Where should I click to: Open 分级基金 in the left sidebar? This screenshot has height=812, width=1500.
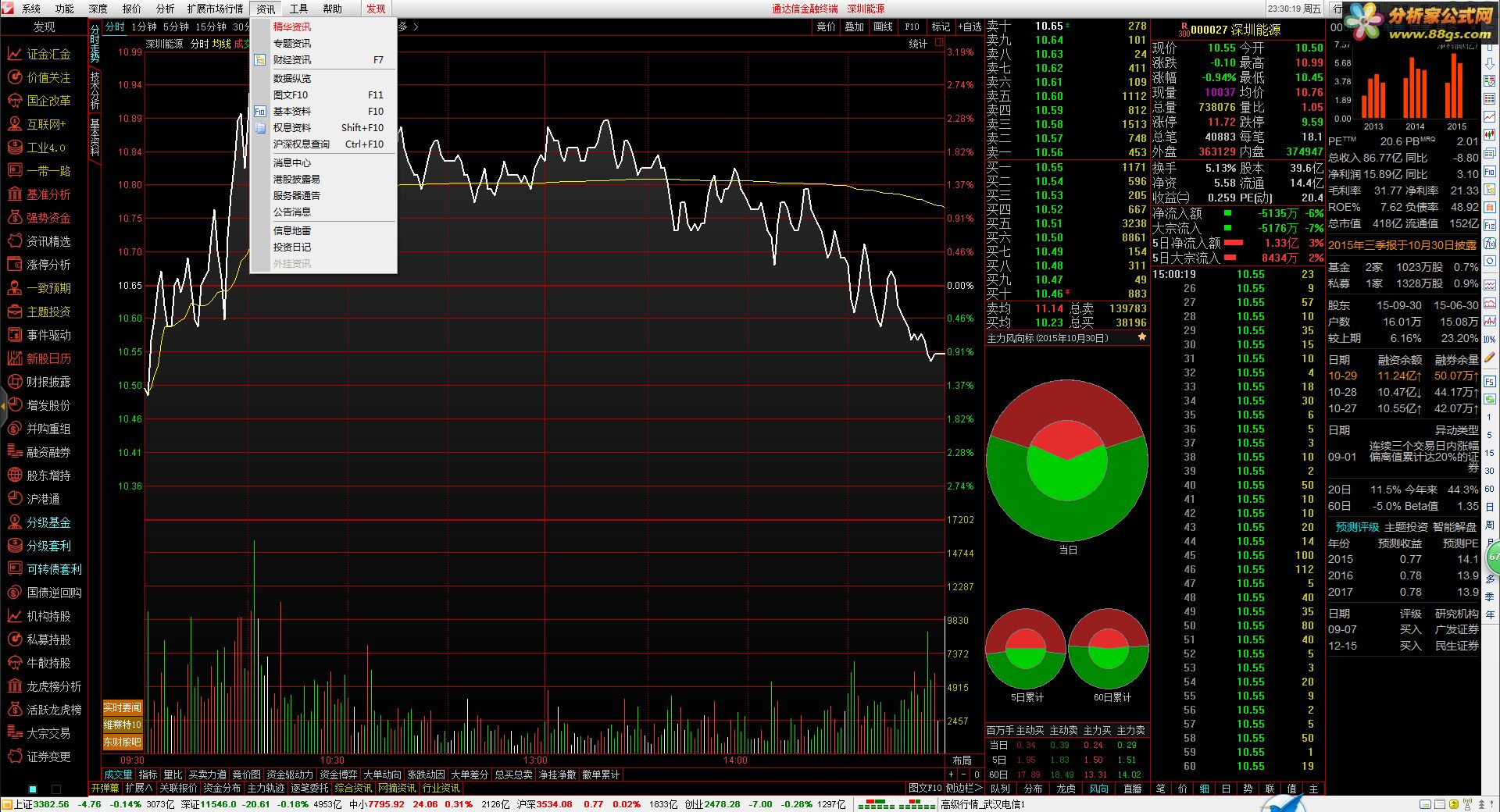[x=39, y=522]
